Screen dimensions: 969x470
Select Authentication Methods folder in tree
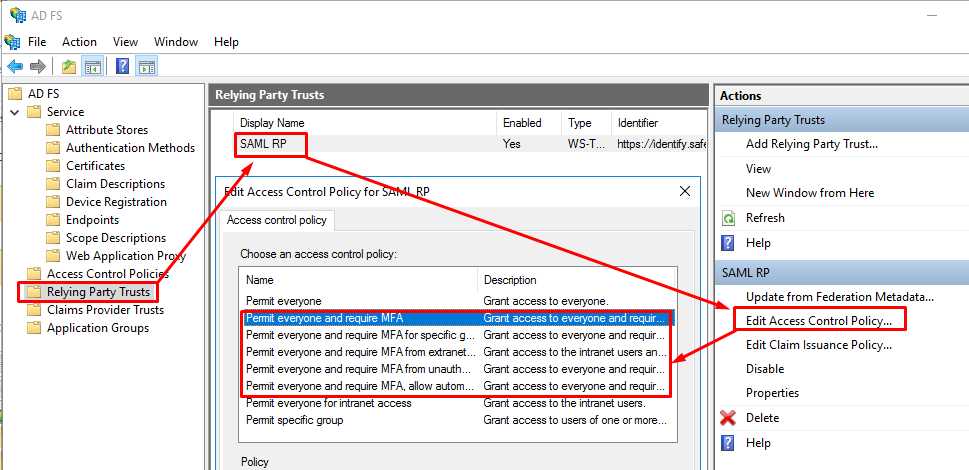[x=130, y=148]
